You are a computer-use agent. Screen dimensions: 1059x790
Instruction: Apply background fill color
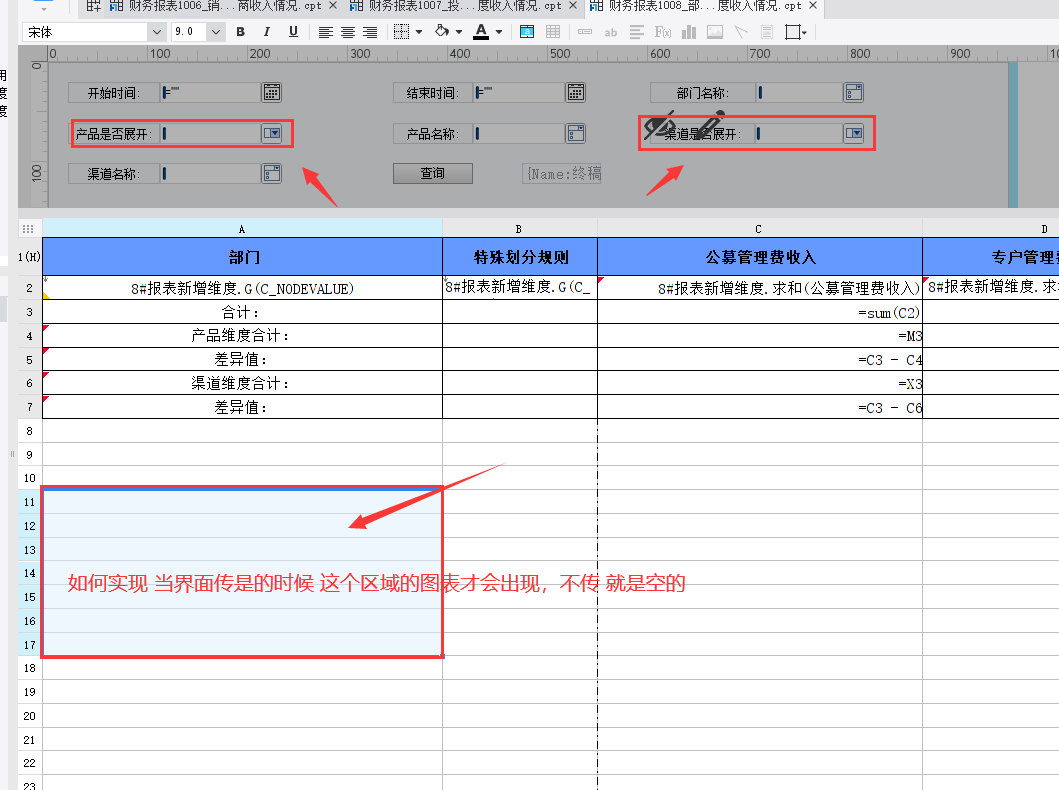click(442, 31)
